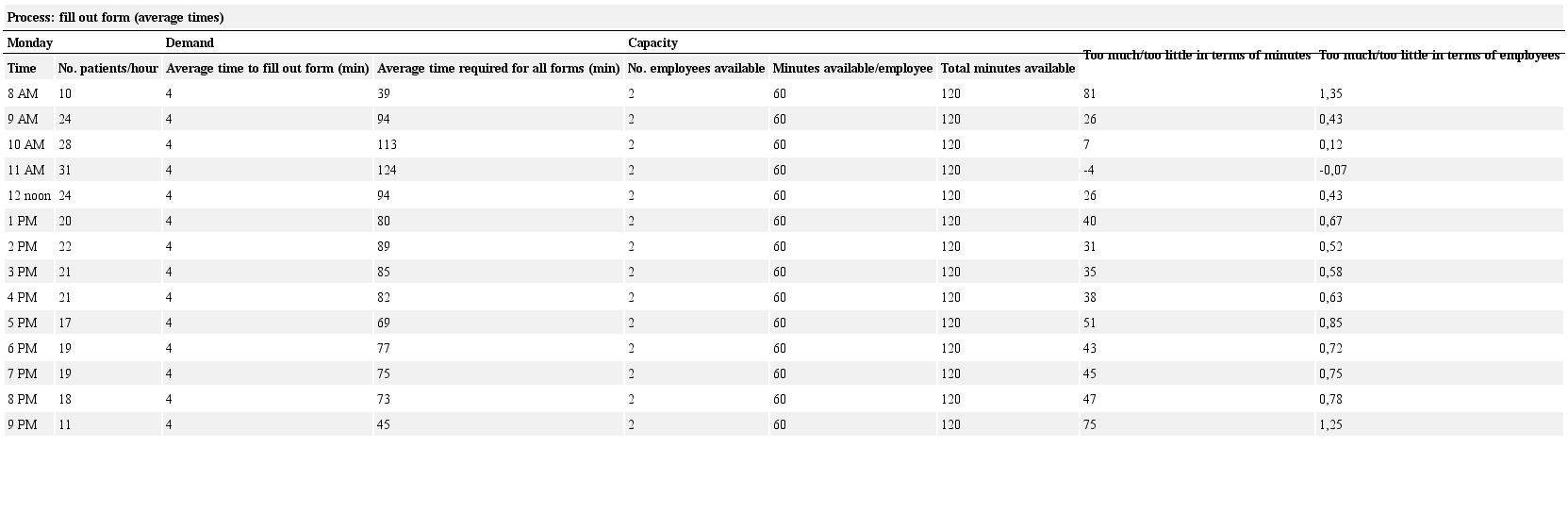This screenshot has height=530, width=1568.
Task: Select the Time column header
Action: click(x=22, y=69)
